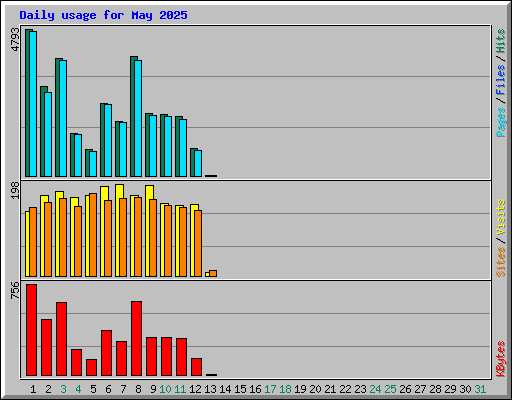This screenshot has height=400, width=512.
Task: Select the orange sites bar for day 9
Action: coord(153,238)
